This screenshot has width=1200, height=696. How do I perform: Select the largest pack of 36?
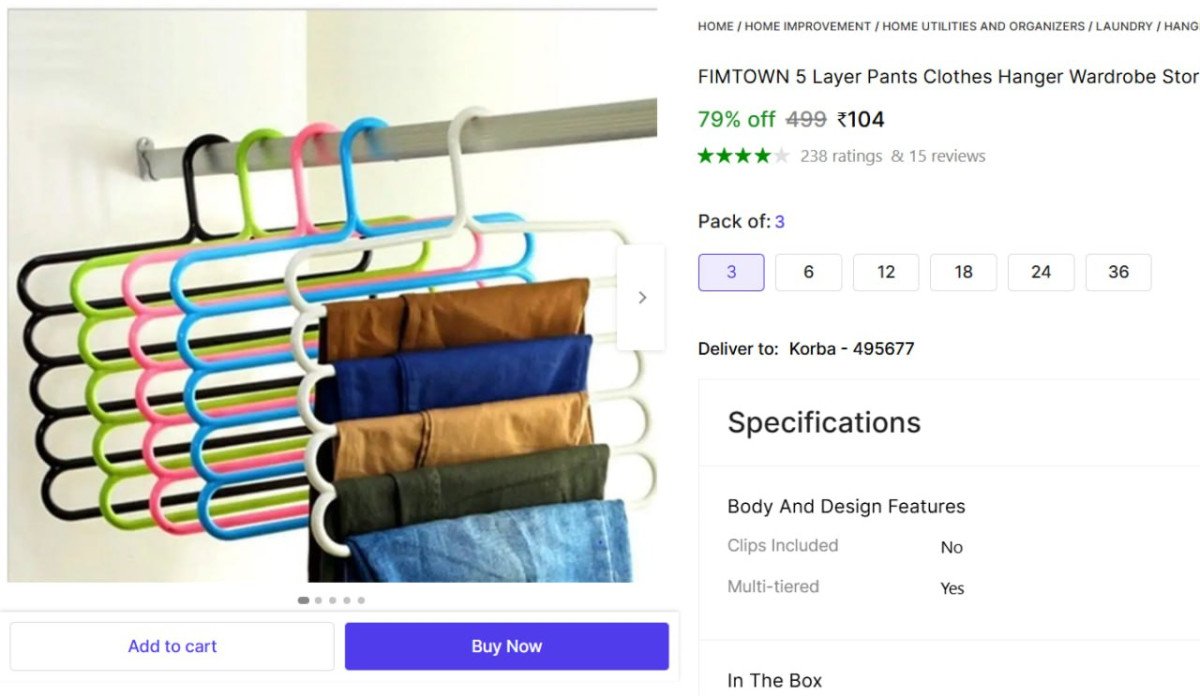coord(1118,271)
